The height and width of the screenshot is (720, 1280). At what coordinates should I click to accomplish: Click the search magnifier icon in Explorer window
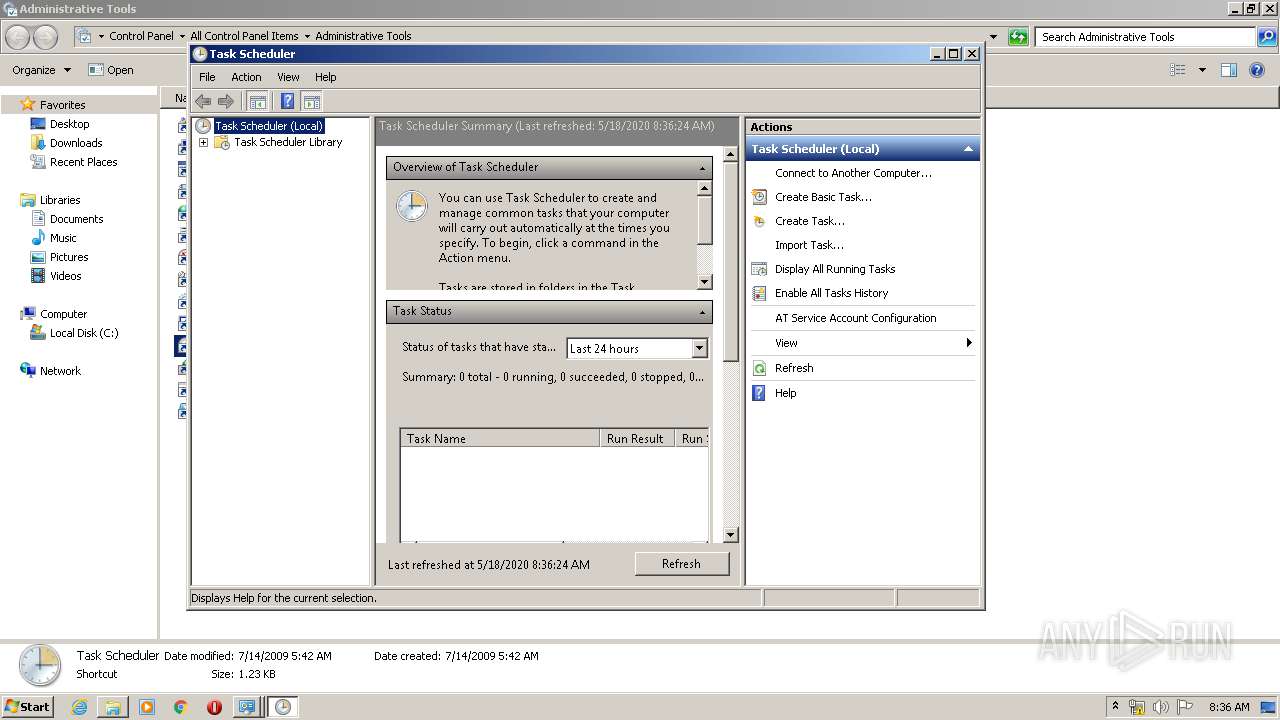click(x=1268, y=37)
